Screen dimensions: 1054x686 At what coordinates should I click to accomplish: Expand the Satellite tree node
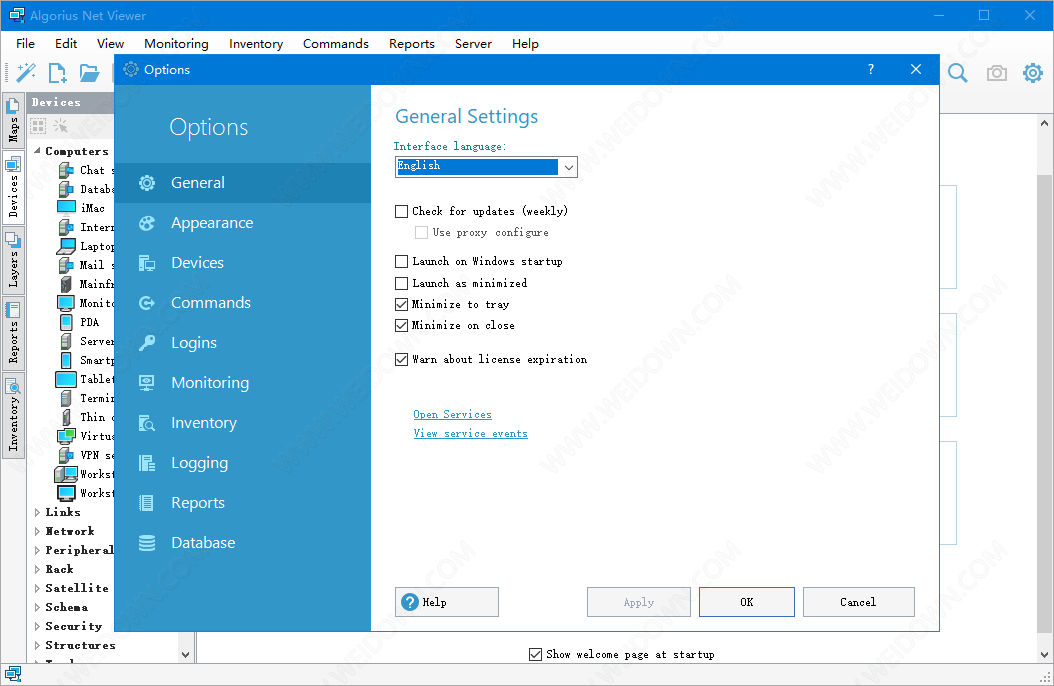click(37, 588)
